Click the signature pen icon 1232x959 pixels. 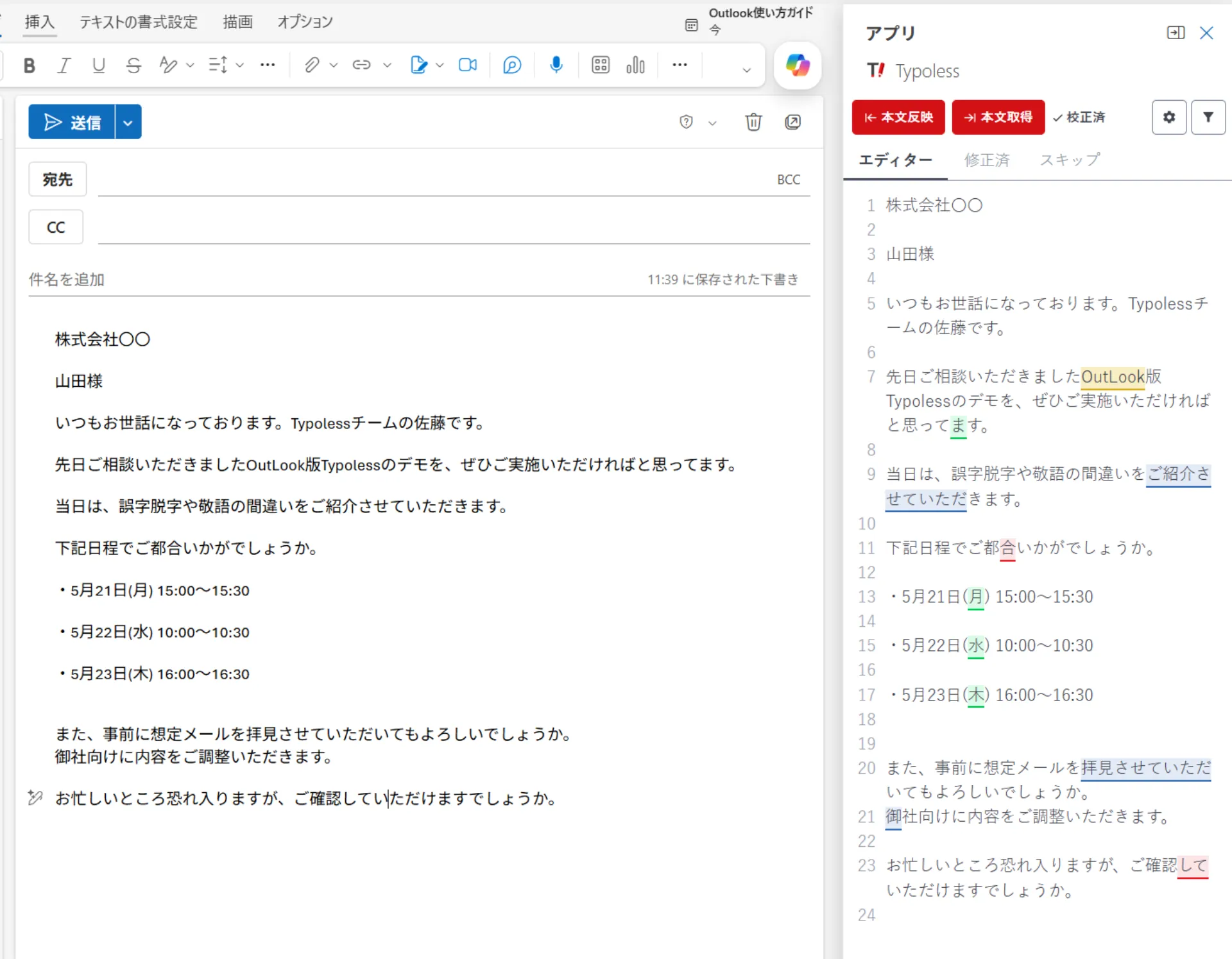click(418, 65)
